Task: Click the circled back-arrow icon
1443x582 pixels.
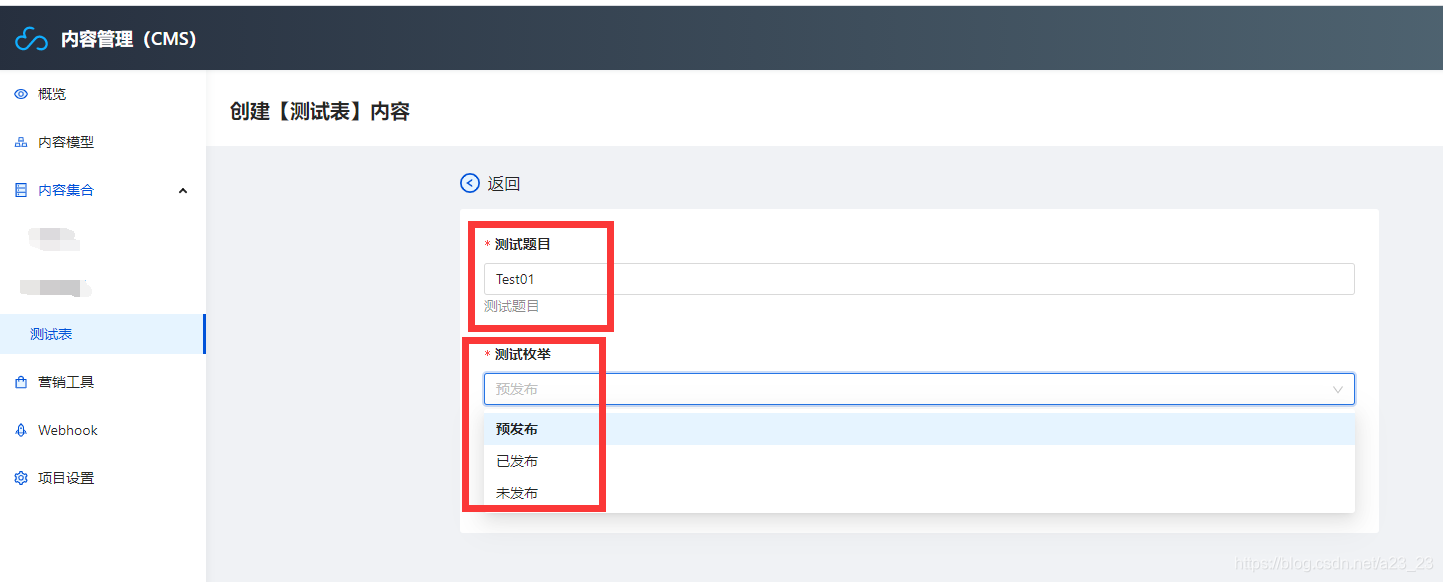Action: coord(470,183)
